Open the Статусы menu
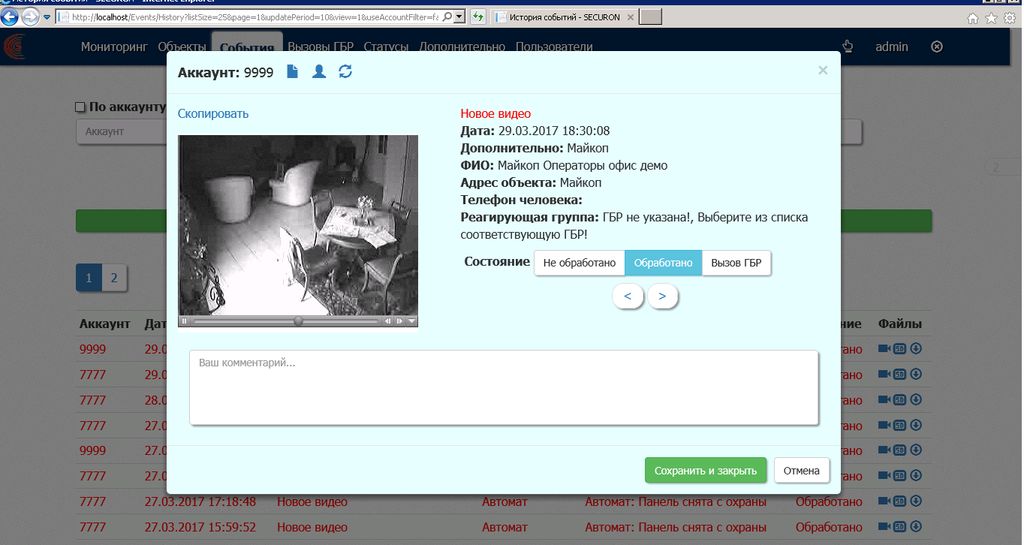The height and width of the screenshot is (545, 1024). click(x=386, y=46)
